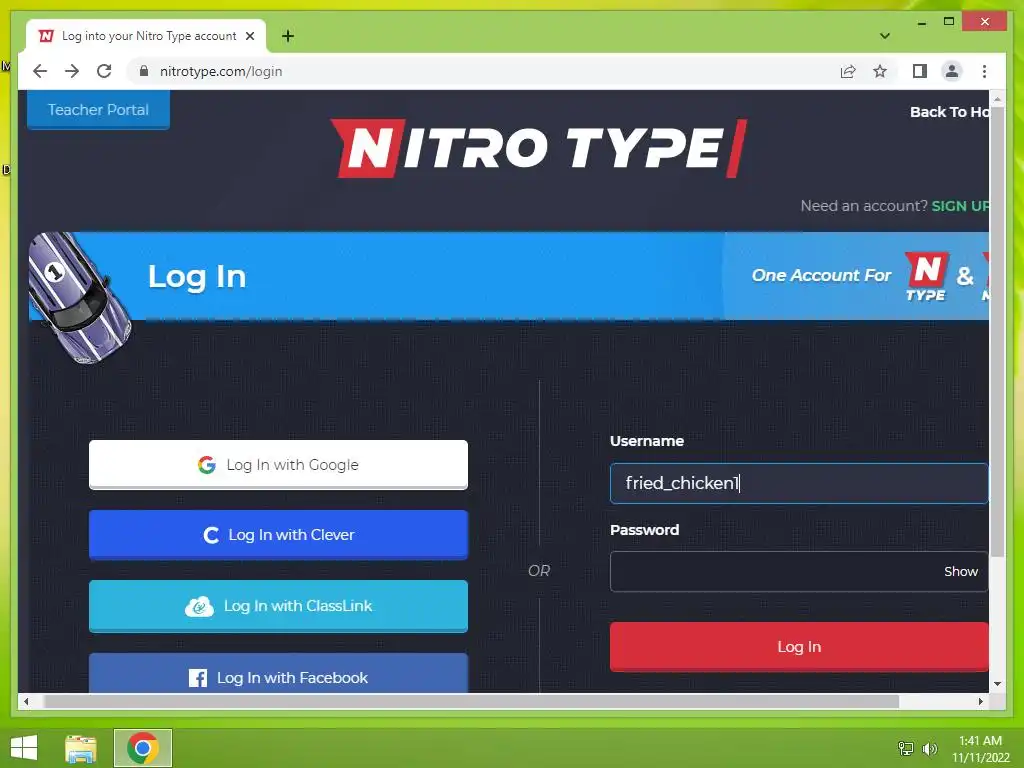Click the Nitro Type logo
Screen dimensions: 1024x768
point(539,148)
